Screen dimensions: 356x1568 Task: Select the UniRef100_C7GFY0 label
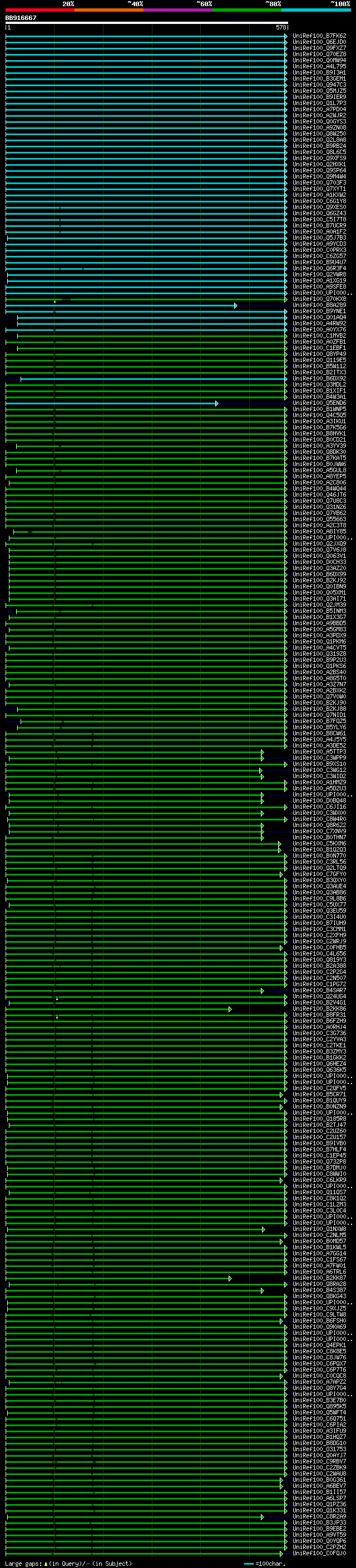pyautogui.click(x=319, y=874)
